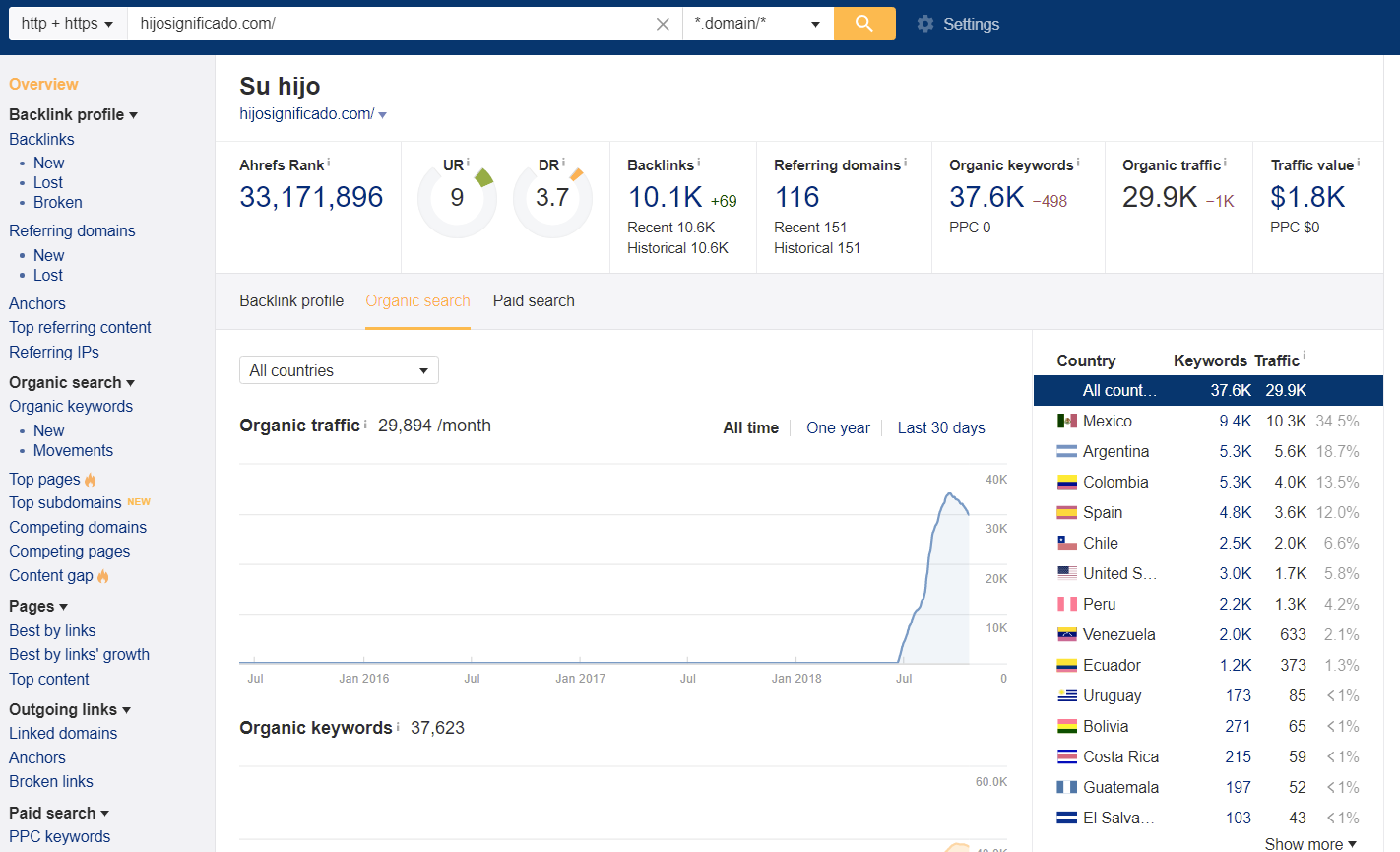Click the DR gauge showing 3.7

(x=552, y=198)
